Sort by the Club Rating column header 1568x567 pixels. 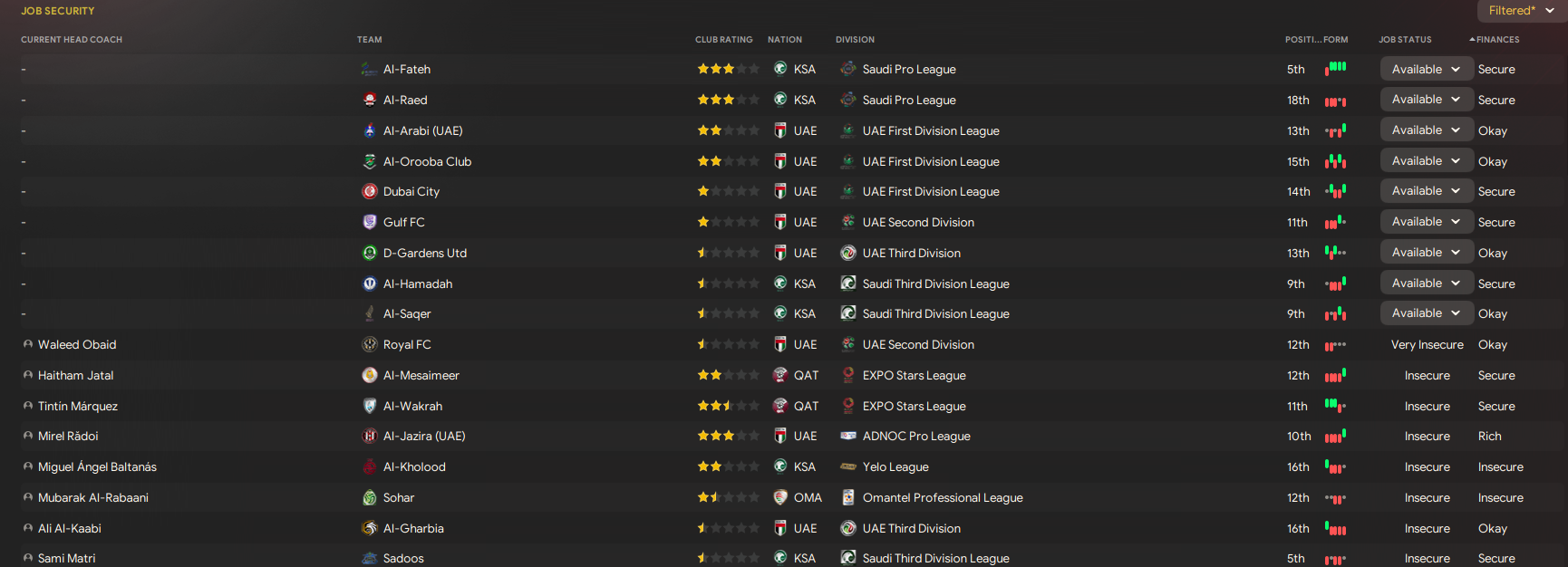click(x=723, y=40)
